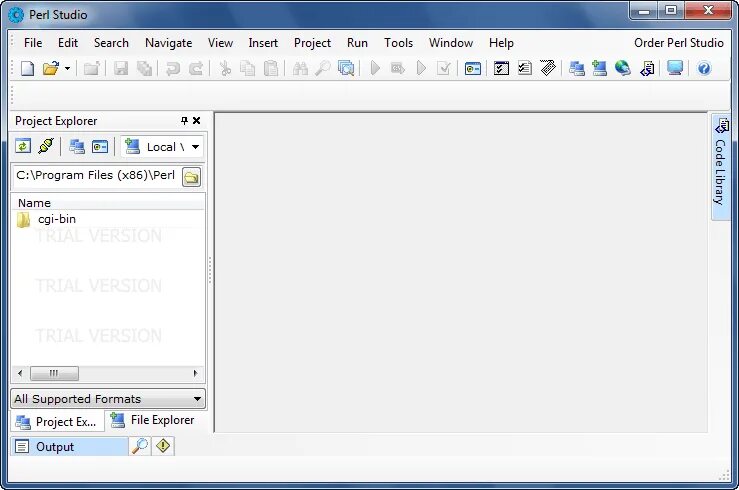Create a new file with the blank page icon
This screenshot has width=739, height=490.
tap(27, 68)
